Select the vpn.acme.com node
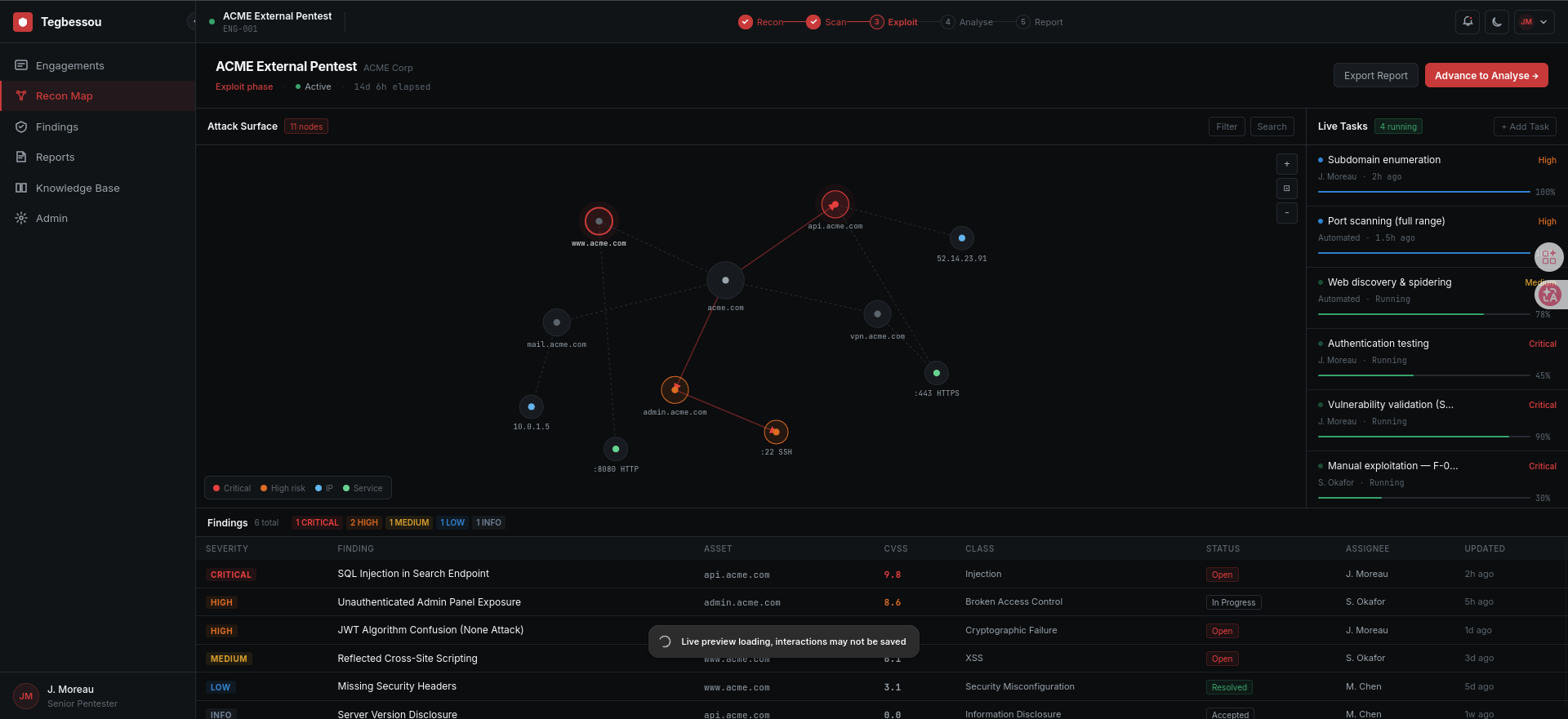Screen dimensions: 1568x719 click(877, 314)
